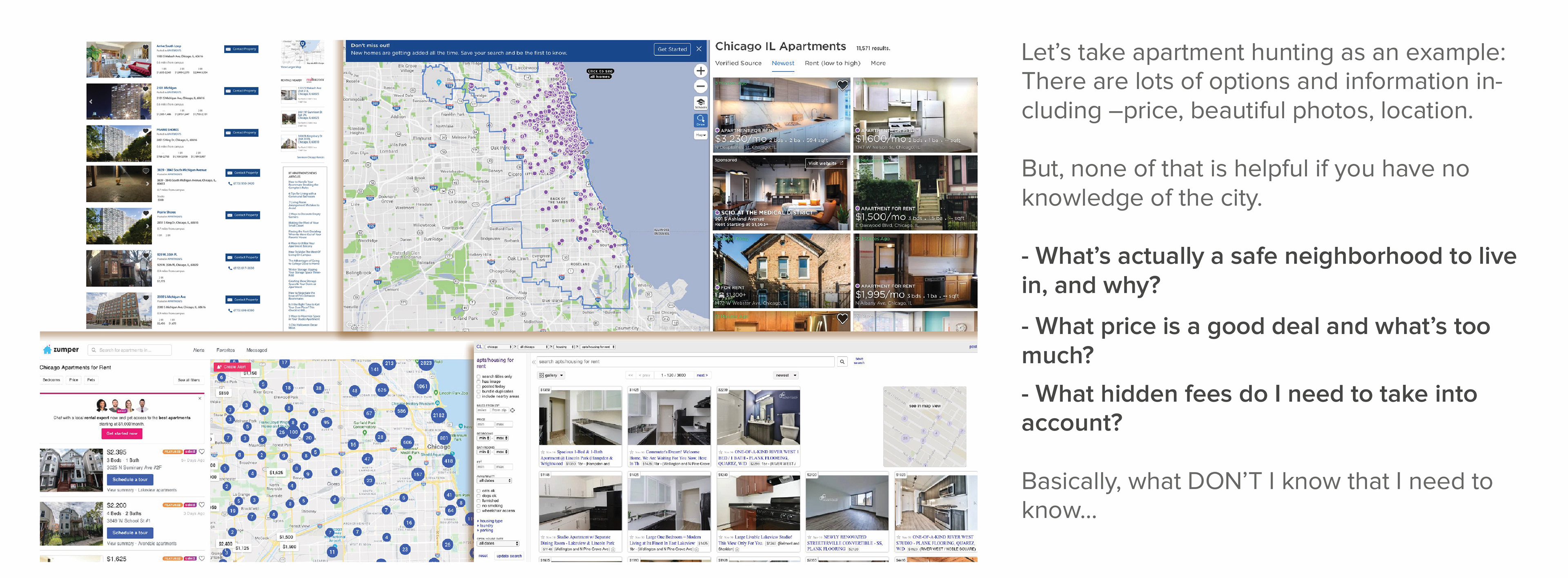Tick the dogs ok checkbox
Image resolution: width=1568 pixels, height=578 pixels.
tap(479, 496)
